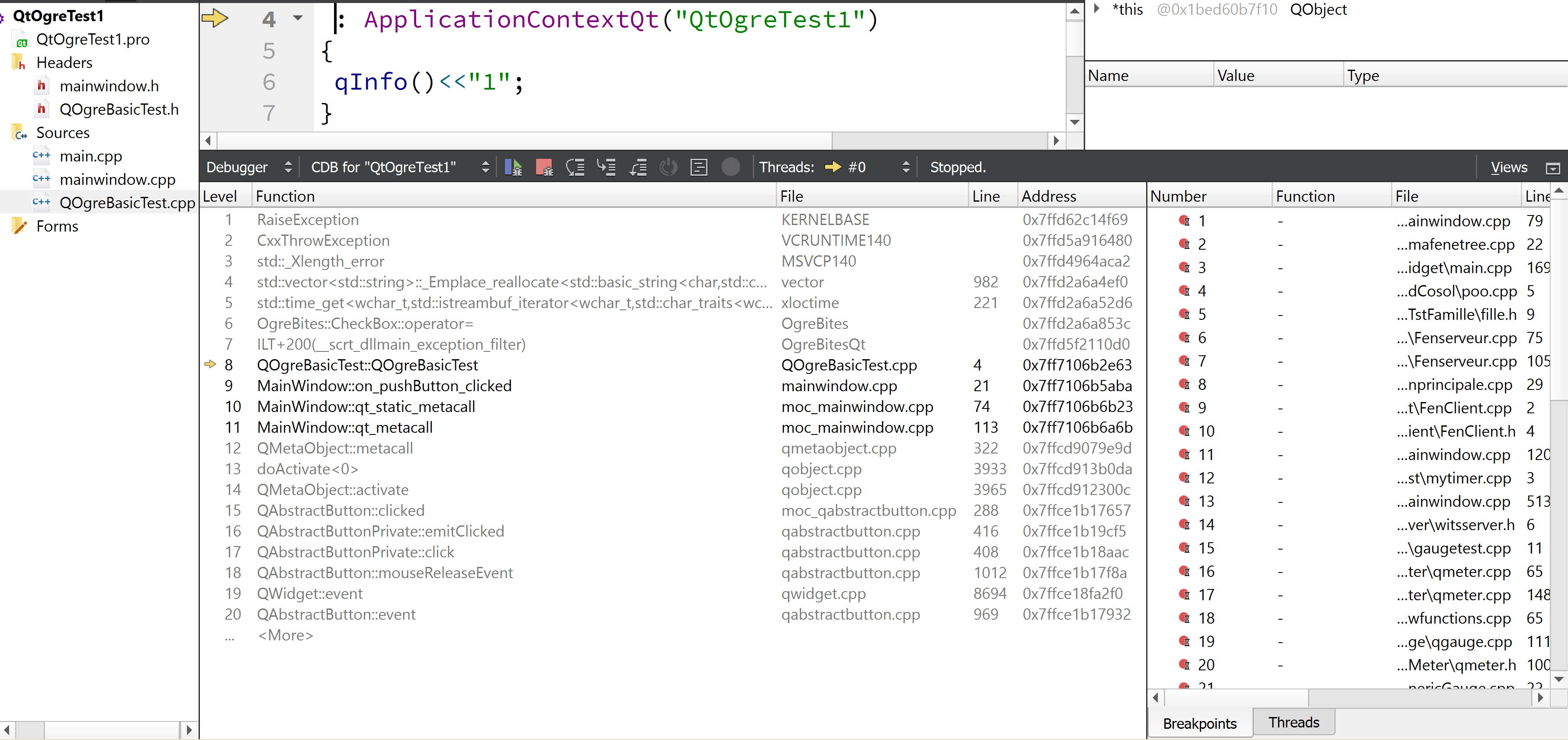1568x740 pixels.
Task: Click the Headers folder icon
Action: click(x=18, y=63)
